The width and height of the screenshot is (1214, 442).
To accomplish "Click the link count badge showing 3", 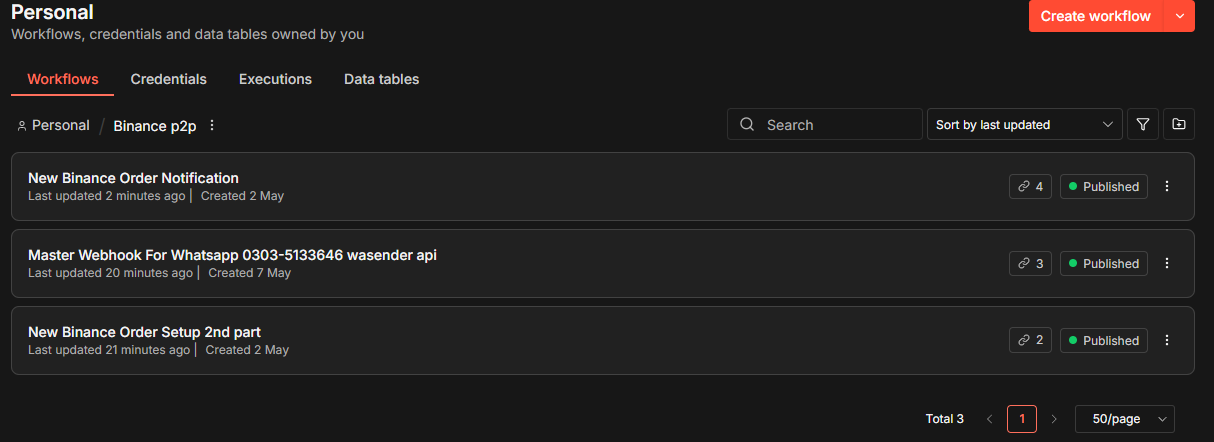I will click(1030, 263).
